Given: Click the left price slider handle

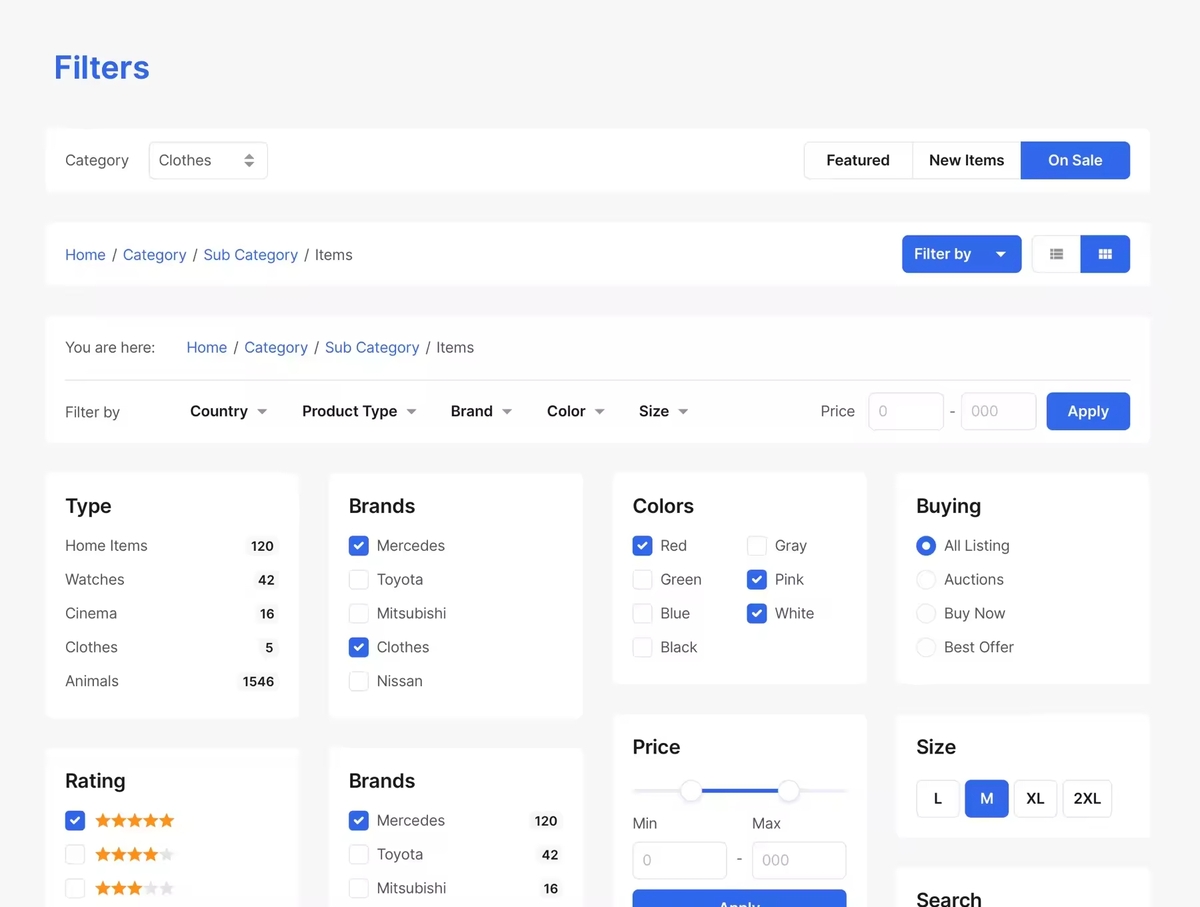Looking at the screenshot, I should (691, 791).
